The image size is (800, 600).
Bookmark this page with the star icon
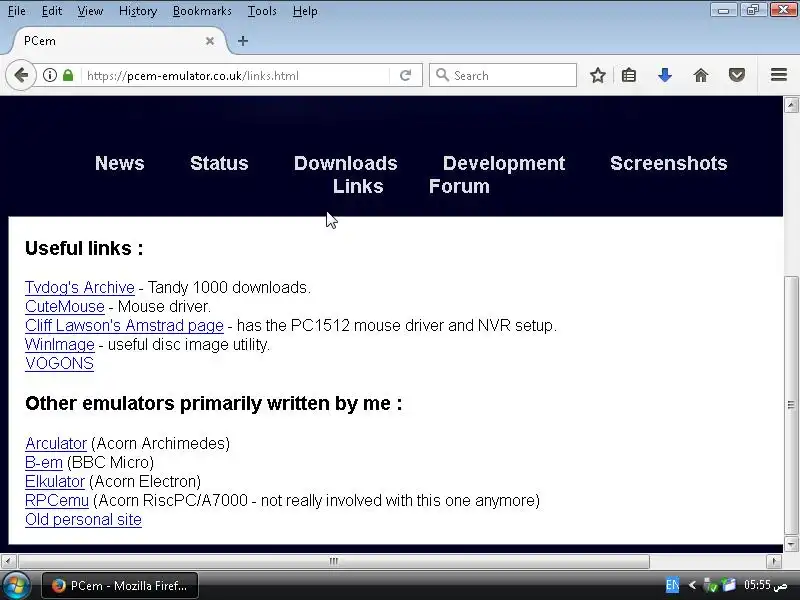[597, 76]
